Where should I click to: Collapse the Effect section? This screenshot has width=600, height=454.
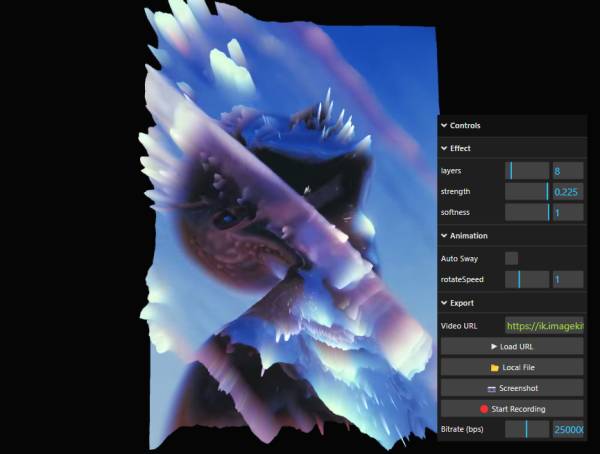(x=444, y=148)
